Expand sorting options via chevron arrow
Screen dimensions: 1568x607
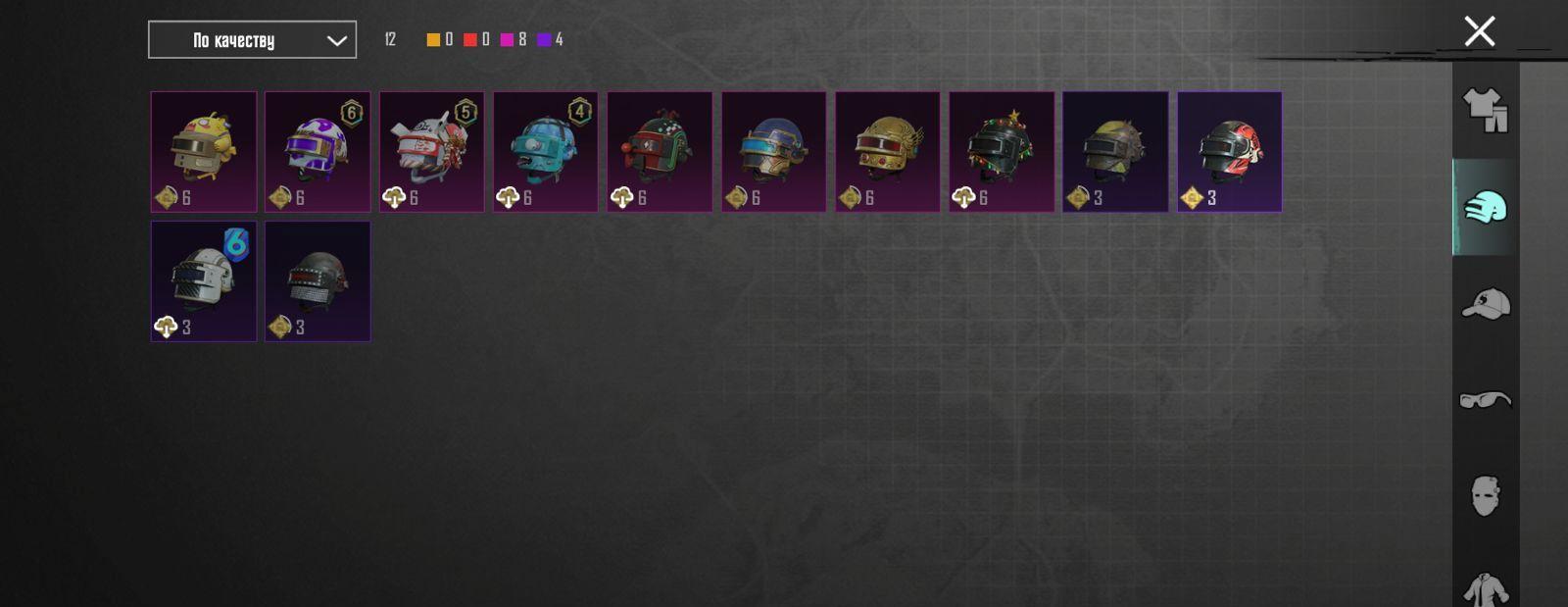pyautogui.click(x=336, y=41)
